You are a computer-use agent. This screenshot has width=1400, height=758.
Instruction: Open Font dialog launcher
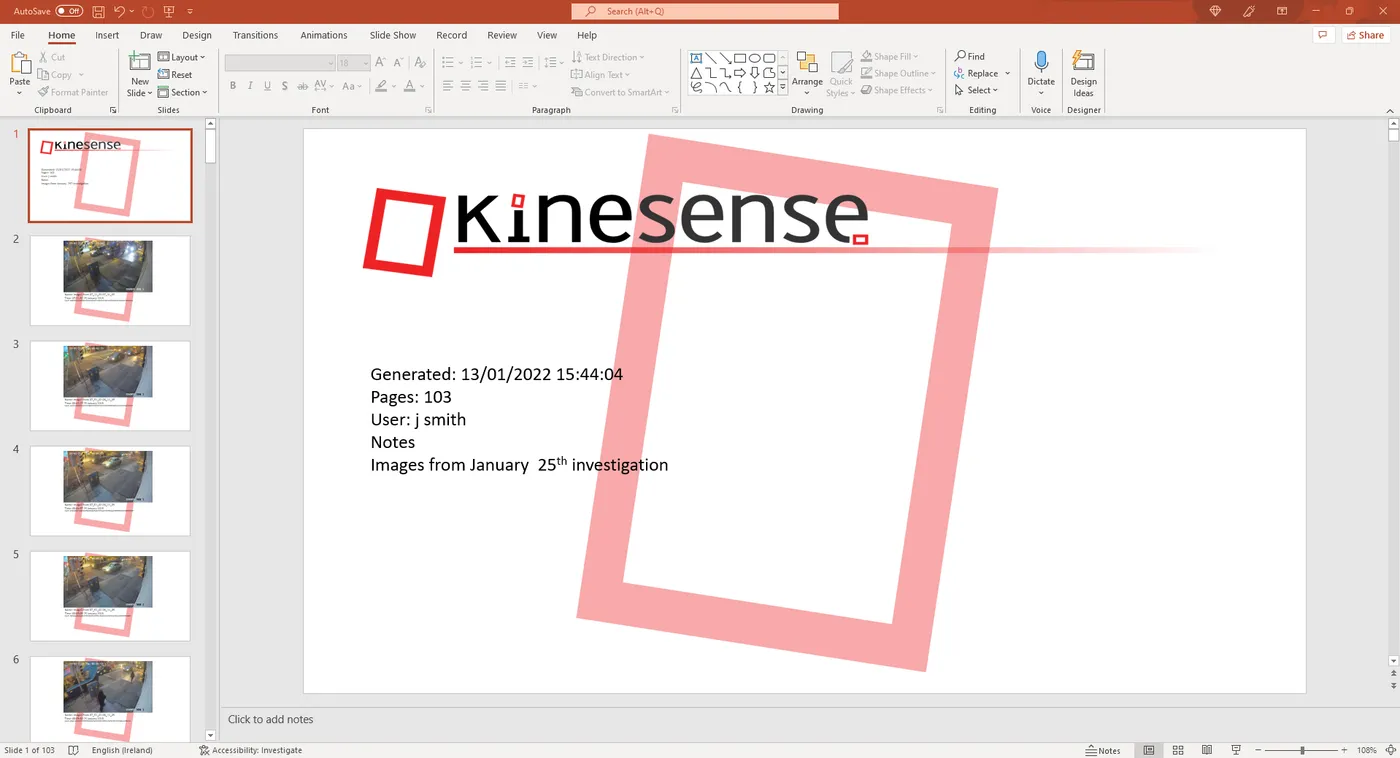pyautogui.click(x=428, y=110)
